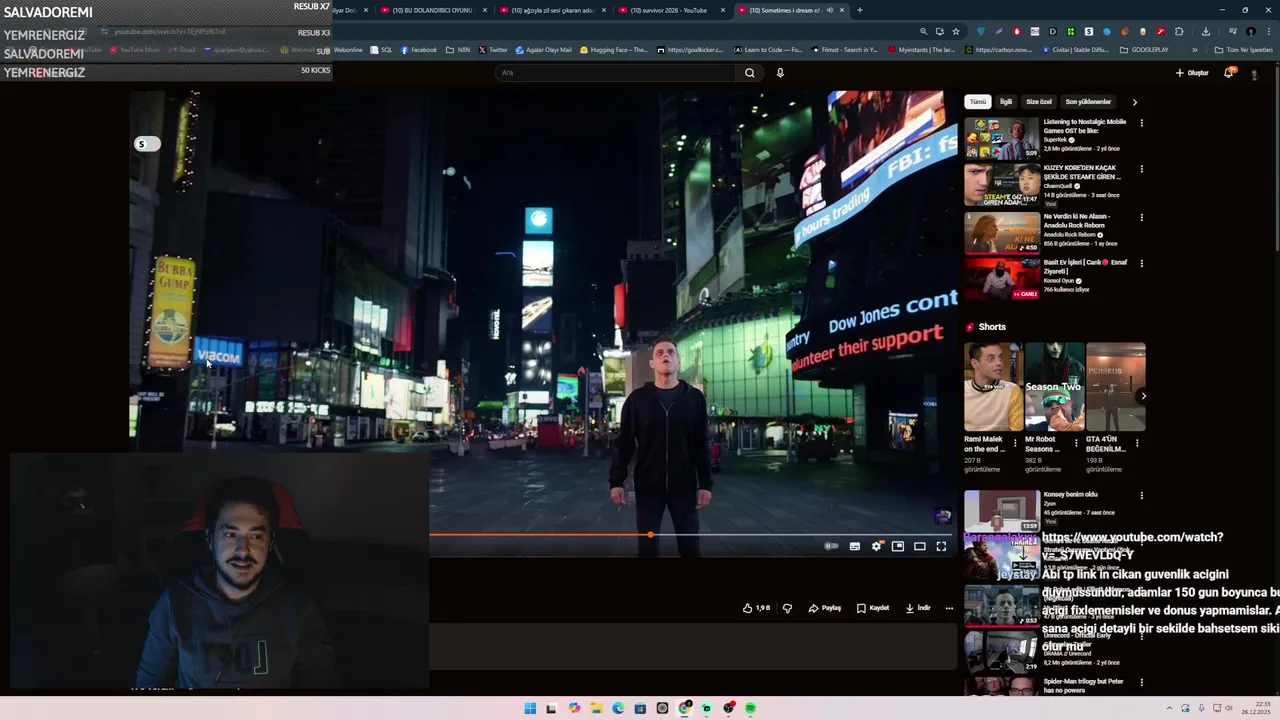Open Tüm Yer İşaretleri folder
Viewport: 1280px width, 720px height.
click(1244, 50)
